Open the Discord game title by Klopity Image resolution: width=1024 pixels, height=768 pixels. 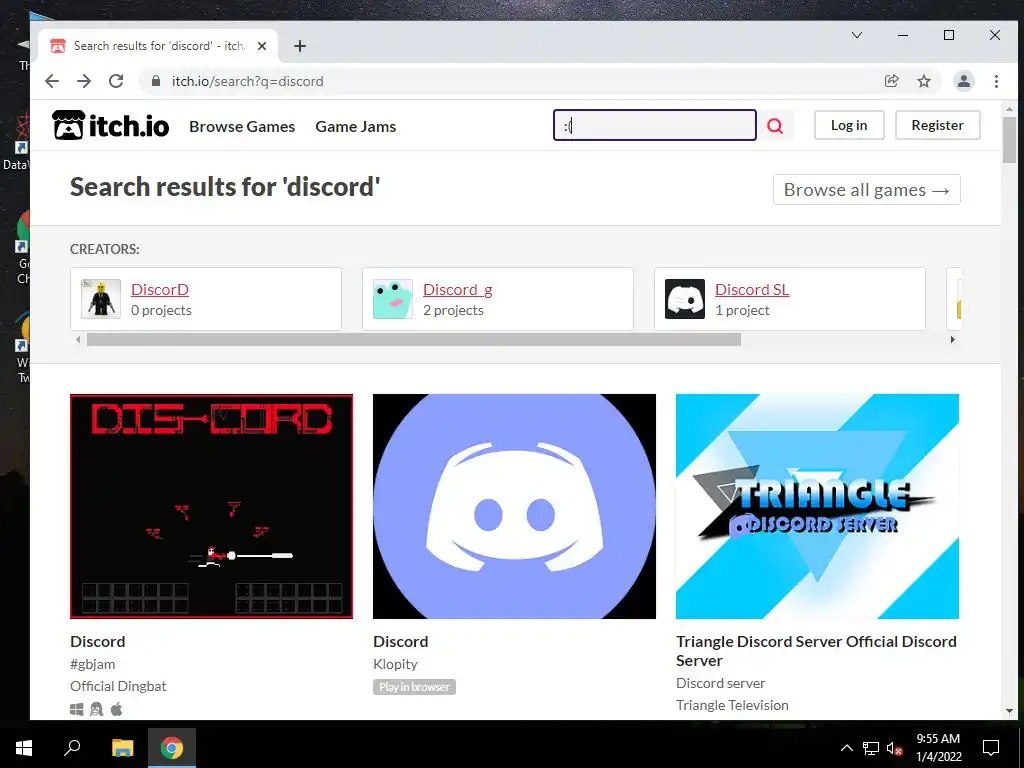coord(401,641)
